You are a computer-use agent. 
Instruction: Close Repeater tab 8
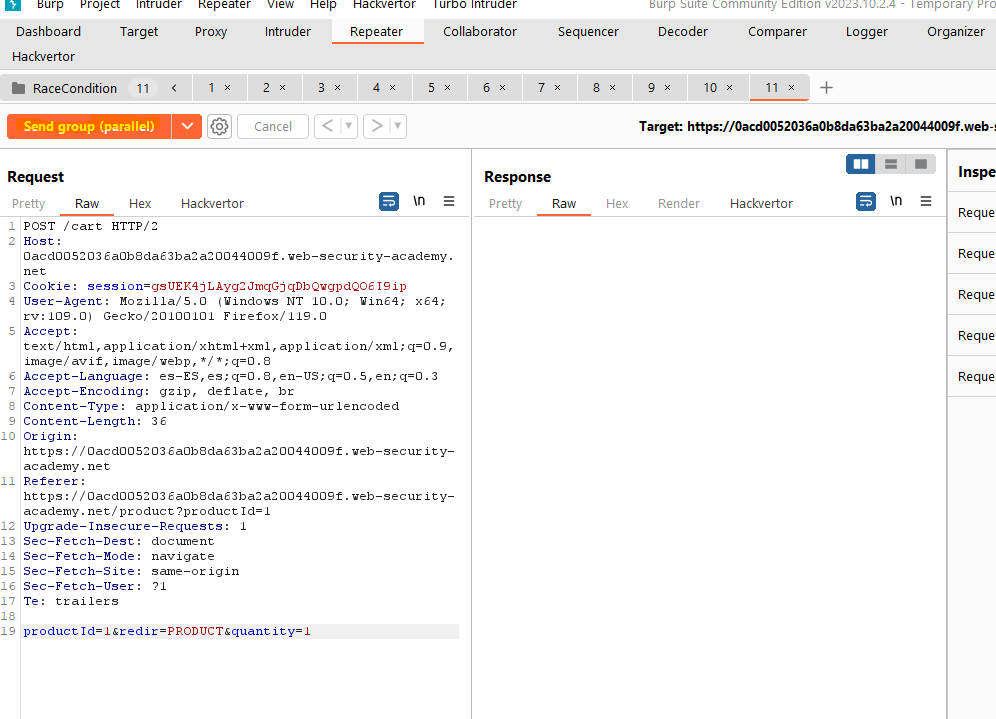pyautogui.click(x=612, y=88)
